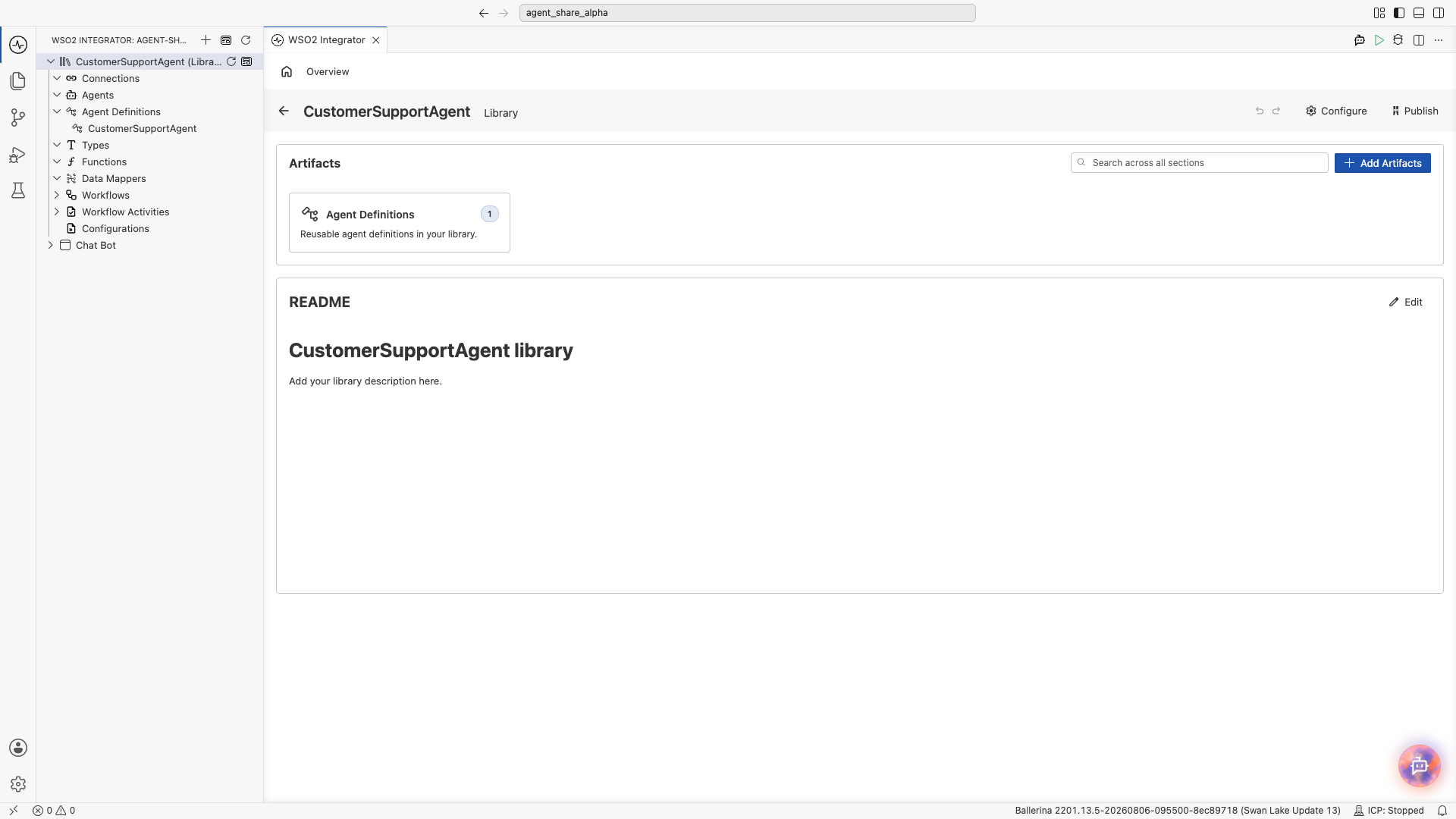The image size is (1456, 819).
Task: Collapse the CustomerSupportAgent library tree node
Action: pyautogui.click(x=51, y=61)
